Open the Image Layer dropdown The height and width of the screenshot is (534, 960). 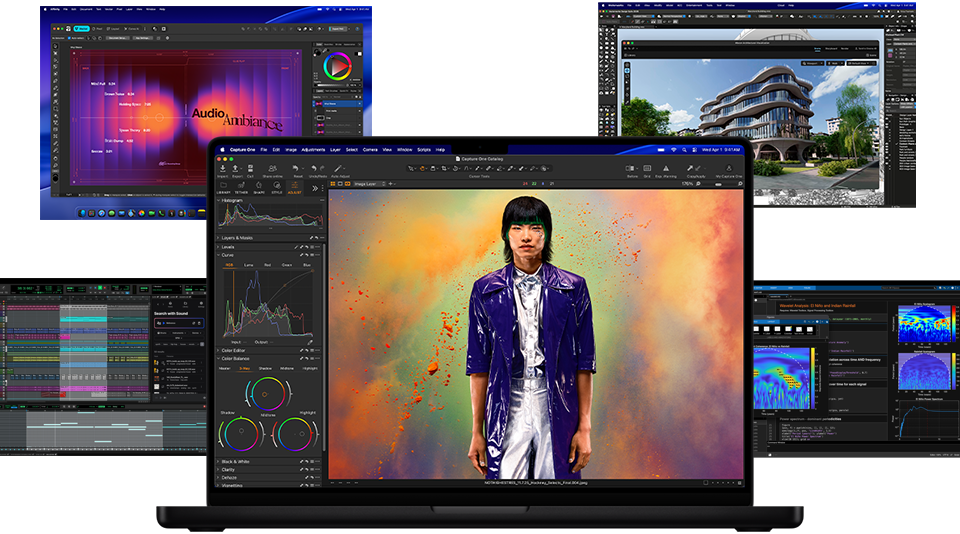370,184
